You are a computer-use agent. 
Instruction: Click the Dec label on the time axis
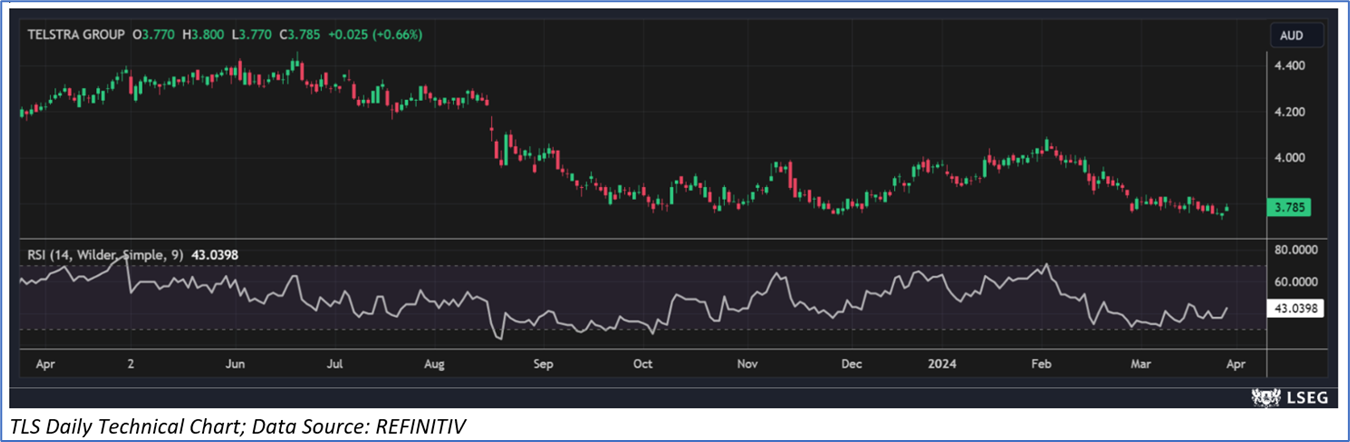(850, 365)
